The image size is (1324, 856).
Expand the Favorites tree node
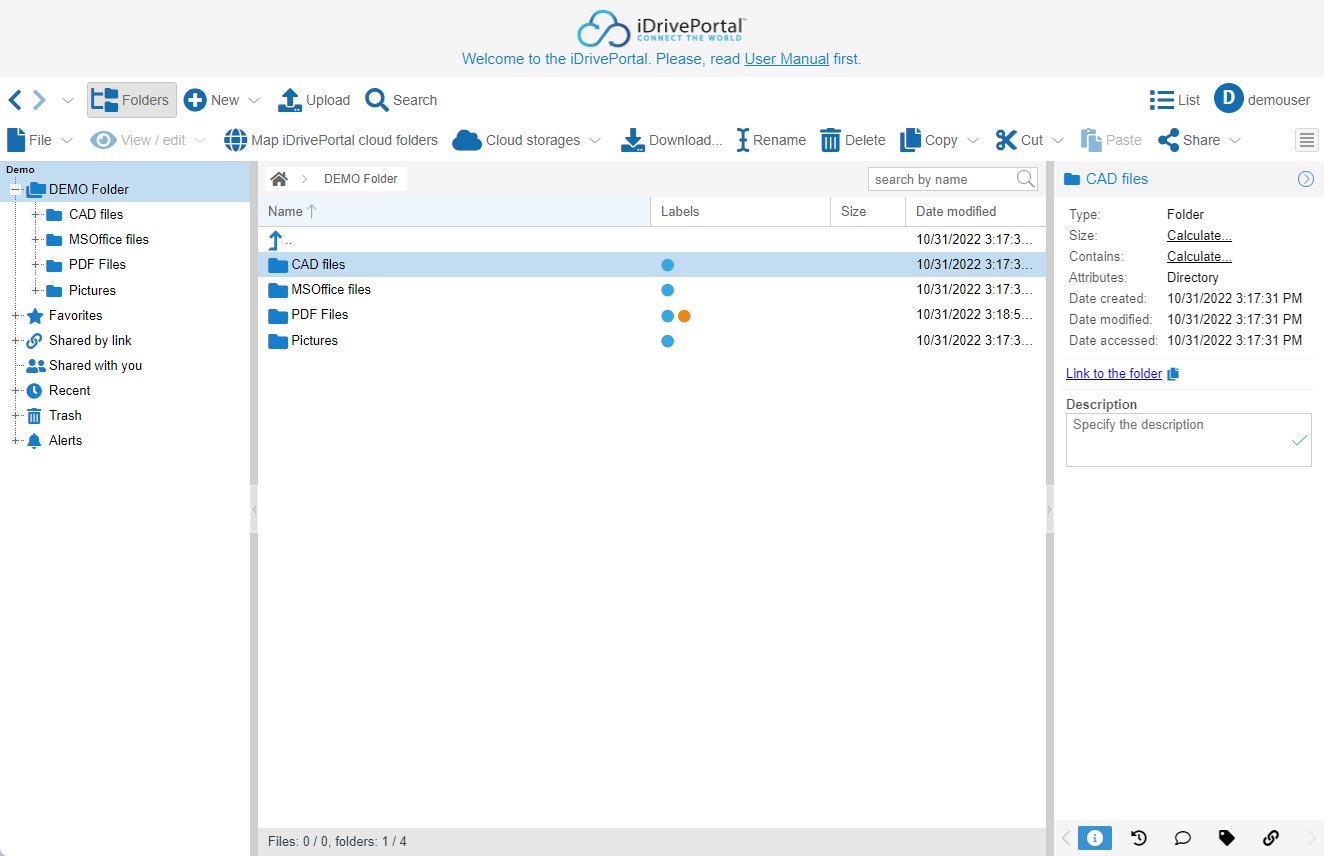[x=16, y=316]
